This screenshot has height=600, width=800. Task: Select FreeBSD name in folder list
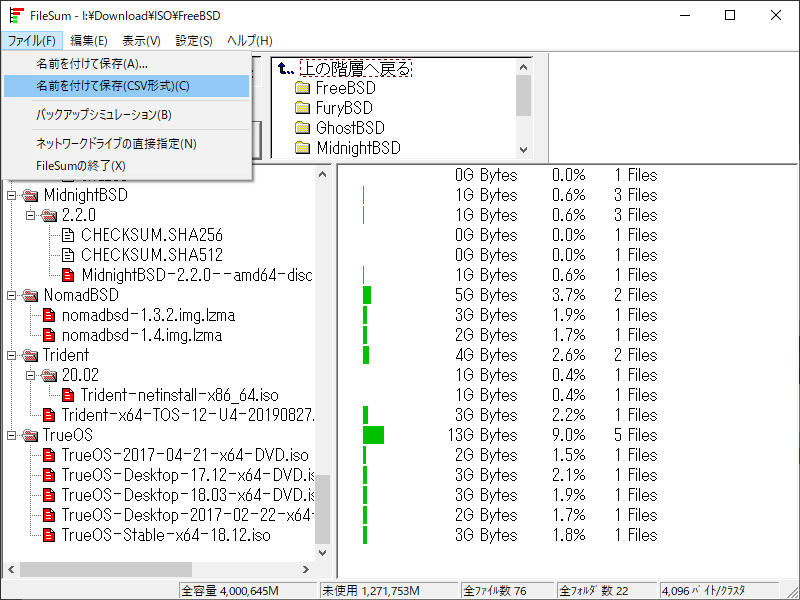(x=345, y=88)
